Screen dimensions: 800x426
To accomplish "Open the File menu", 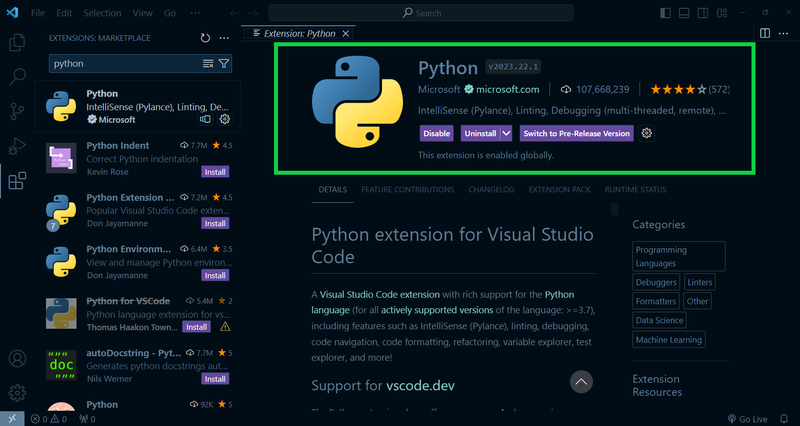I will (38, 13).
